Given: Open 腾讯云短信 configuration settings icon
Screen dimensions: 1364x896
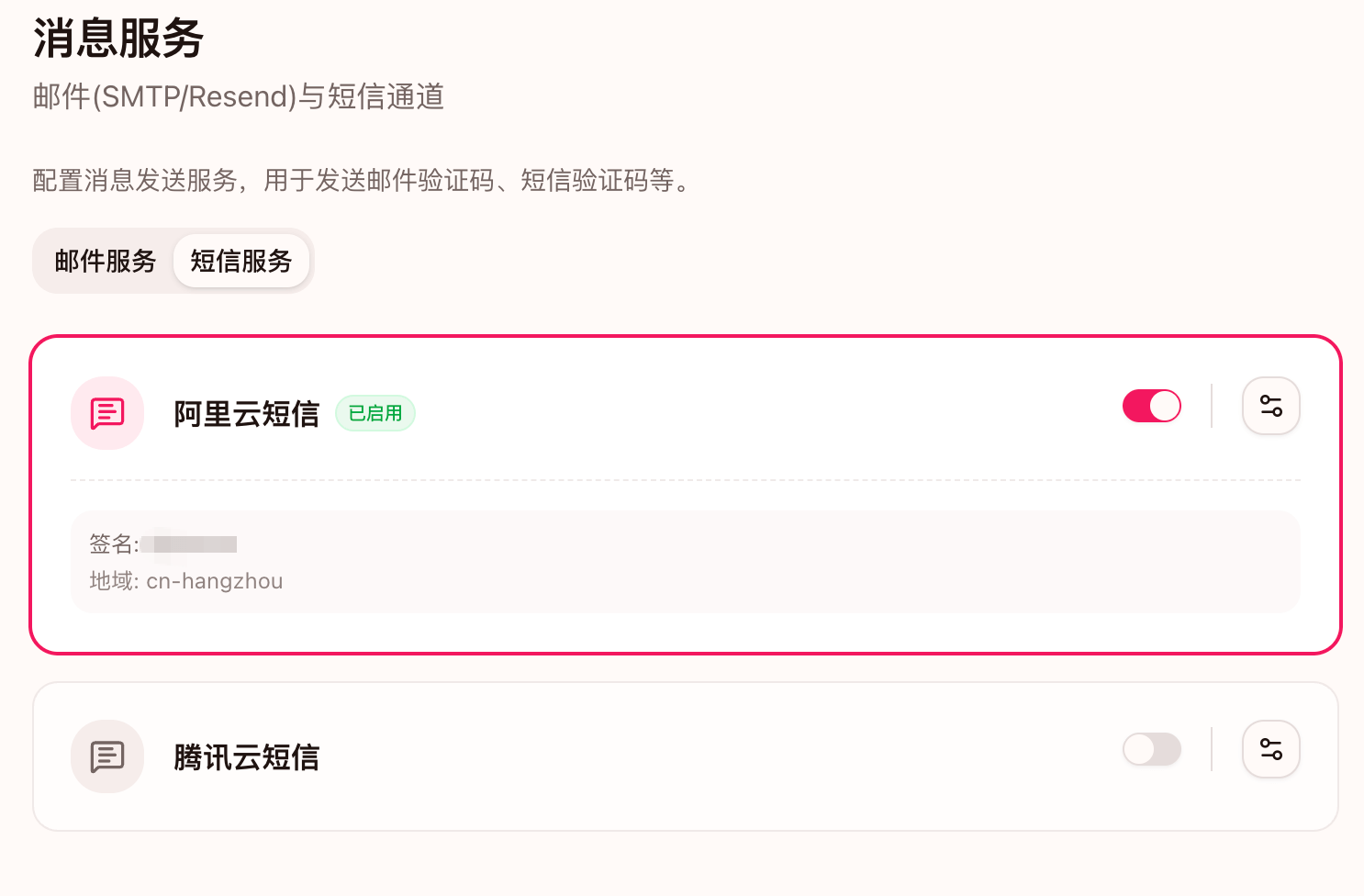Looking at the screenshot, I should (x=1271, y=749).
